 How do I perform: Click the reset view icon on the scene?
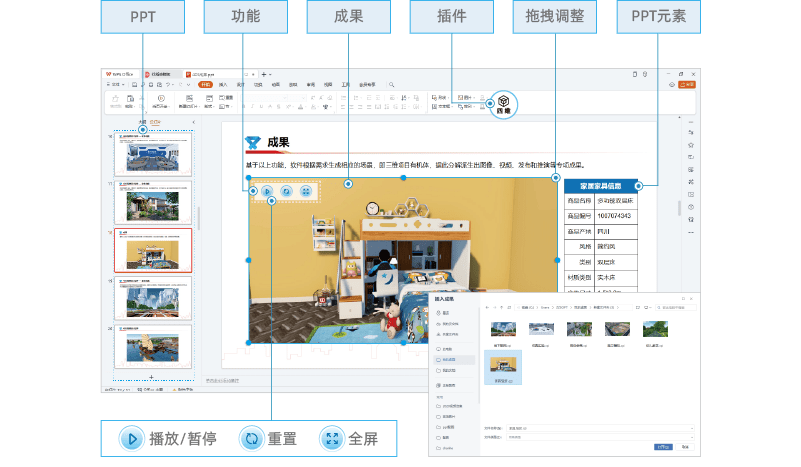pyautogui.click(x=286, y=190)
